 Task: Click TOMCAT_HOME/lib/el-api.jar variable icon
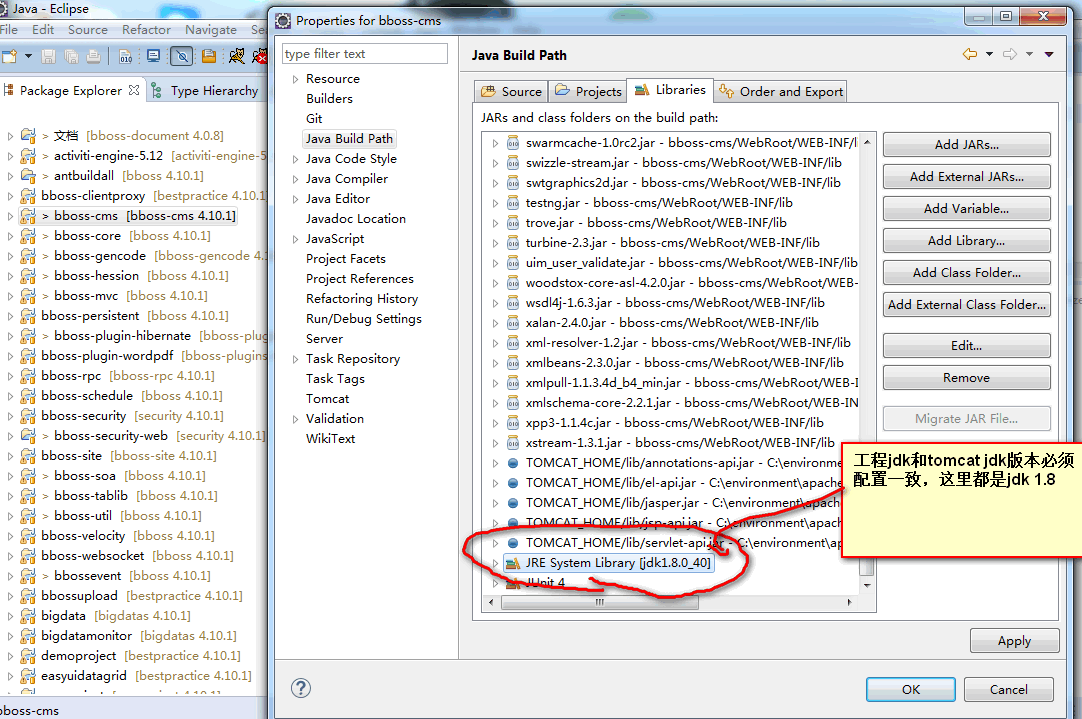pos(513,483)
